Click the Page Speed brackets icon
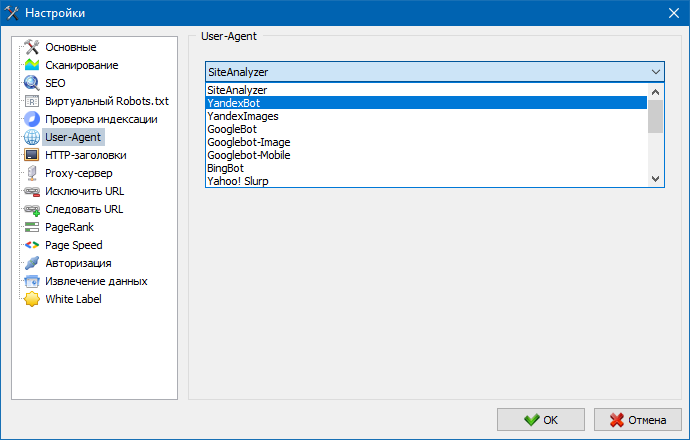This screenshot has height=440, width=690. [x=32, y=245]
